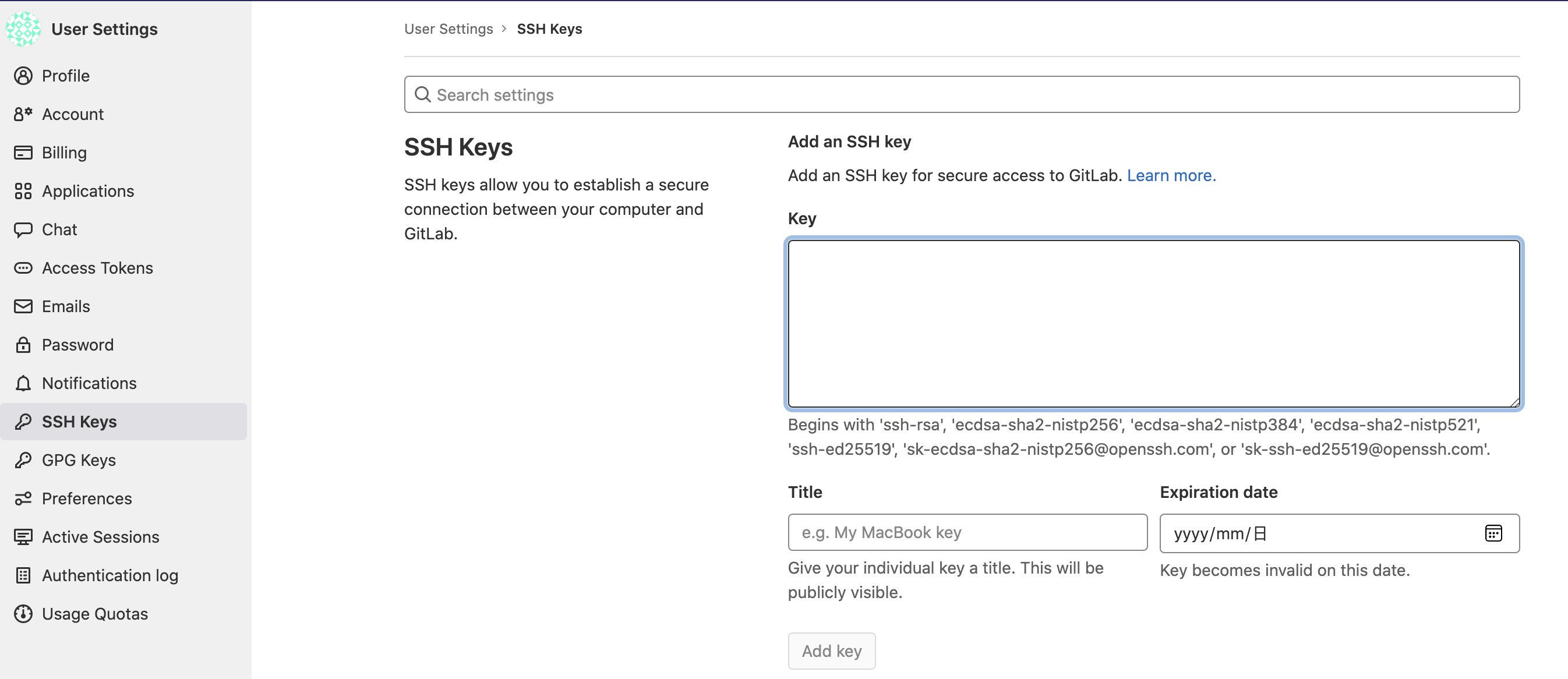Click the Notifications bell icon
Screen dimensions: 1568x679
[23, 383]
